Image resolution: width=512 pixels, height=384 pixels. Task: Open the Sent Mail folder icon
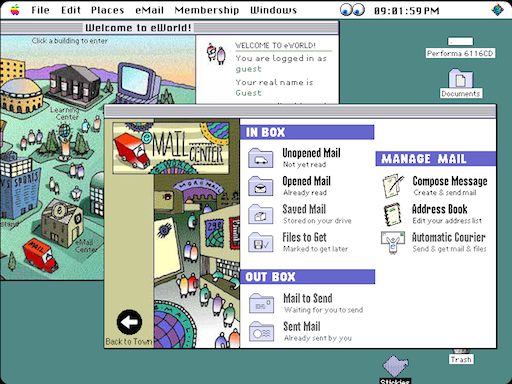coord(262,331)
